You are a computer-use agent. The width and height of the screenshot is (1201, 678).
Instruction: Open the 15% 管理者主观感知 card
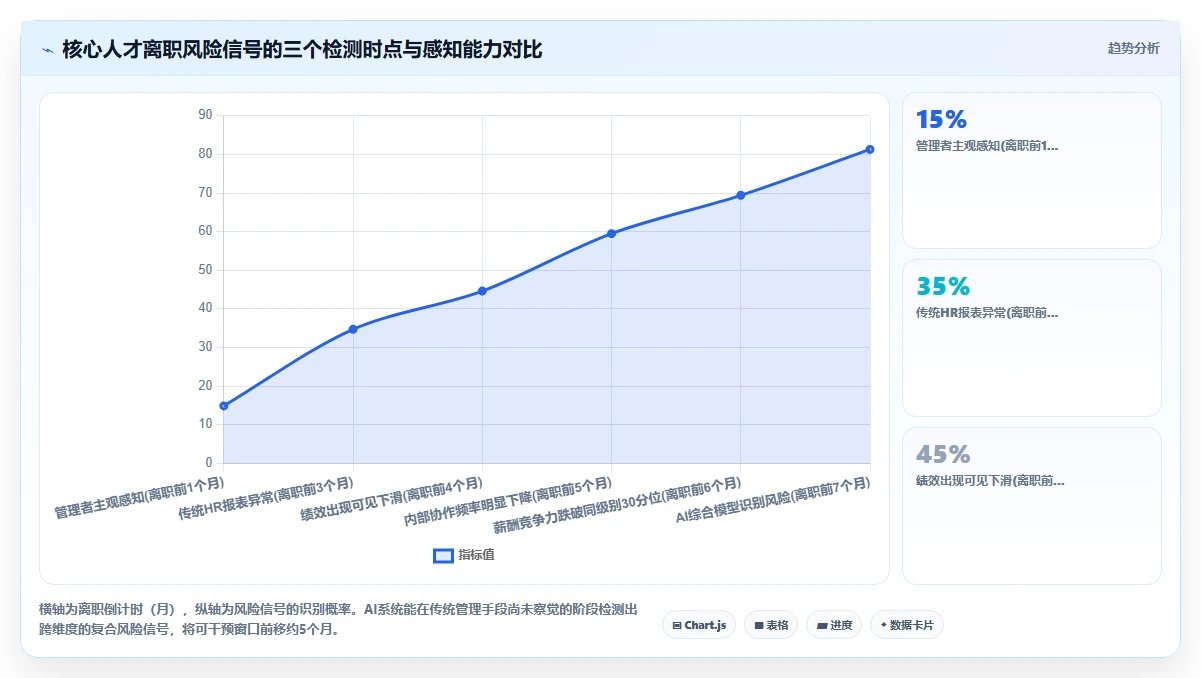click(x=1032, y=170)
